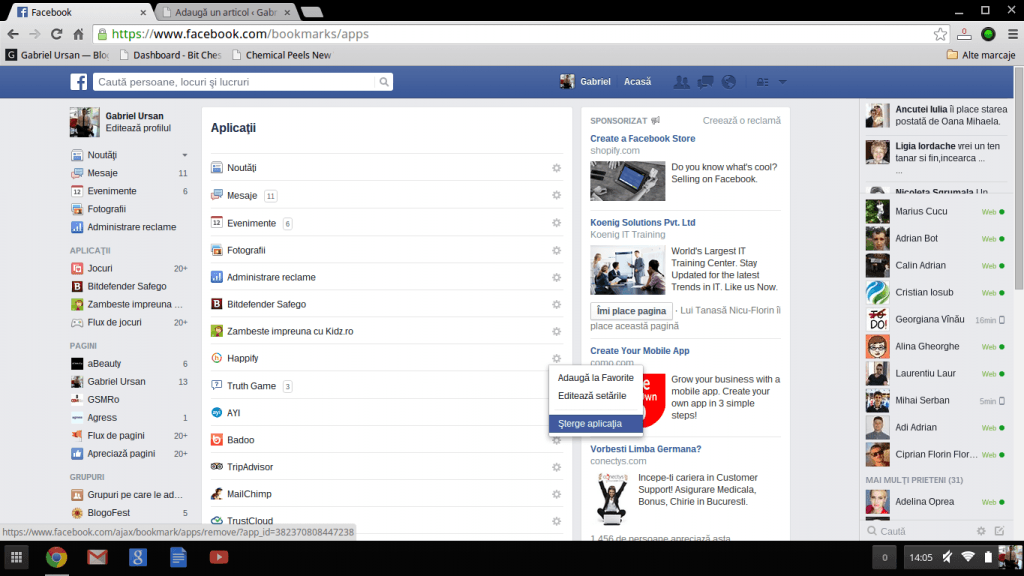
Task: Click new message compose icon in chat
Action: click(x=999, y=532)
